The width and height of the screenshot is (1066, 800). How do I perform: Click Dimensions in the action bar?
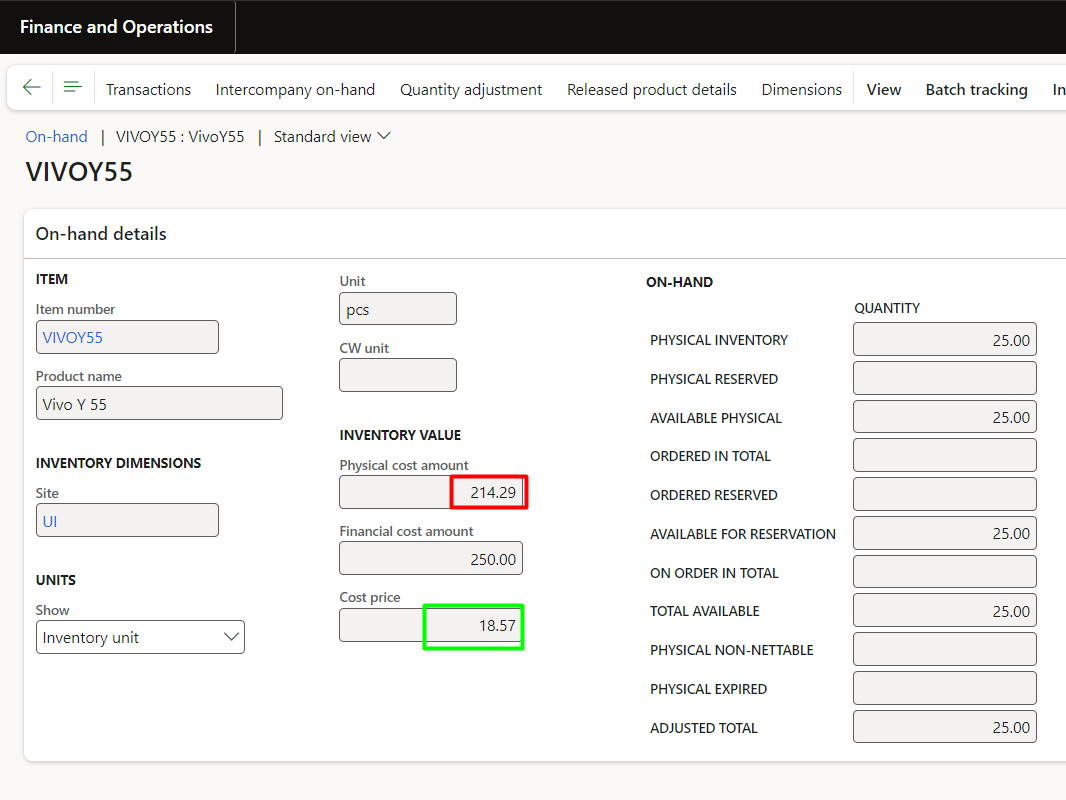[801, 90]
